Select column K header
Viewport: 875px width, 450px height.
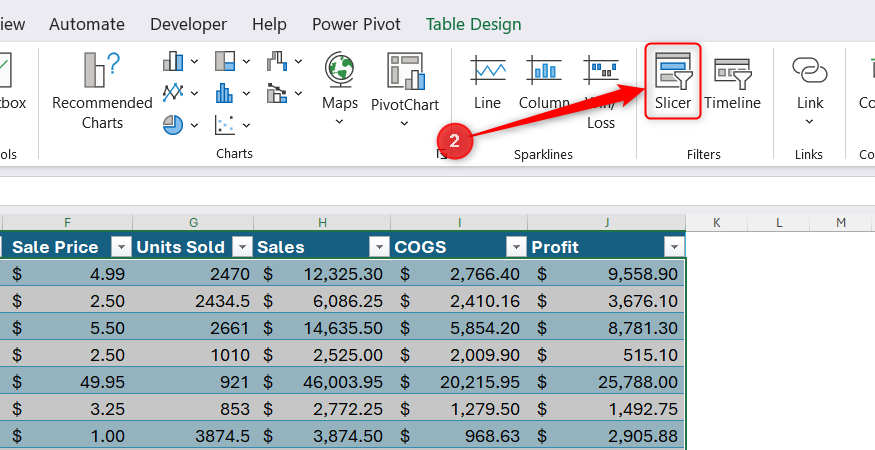click(x=717, y=223)
